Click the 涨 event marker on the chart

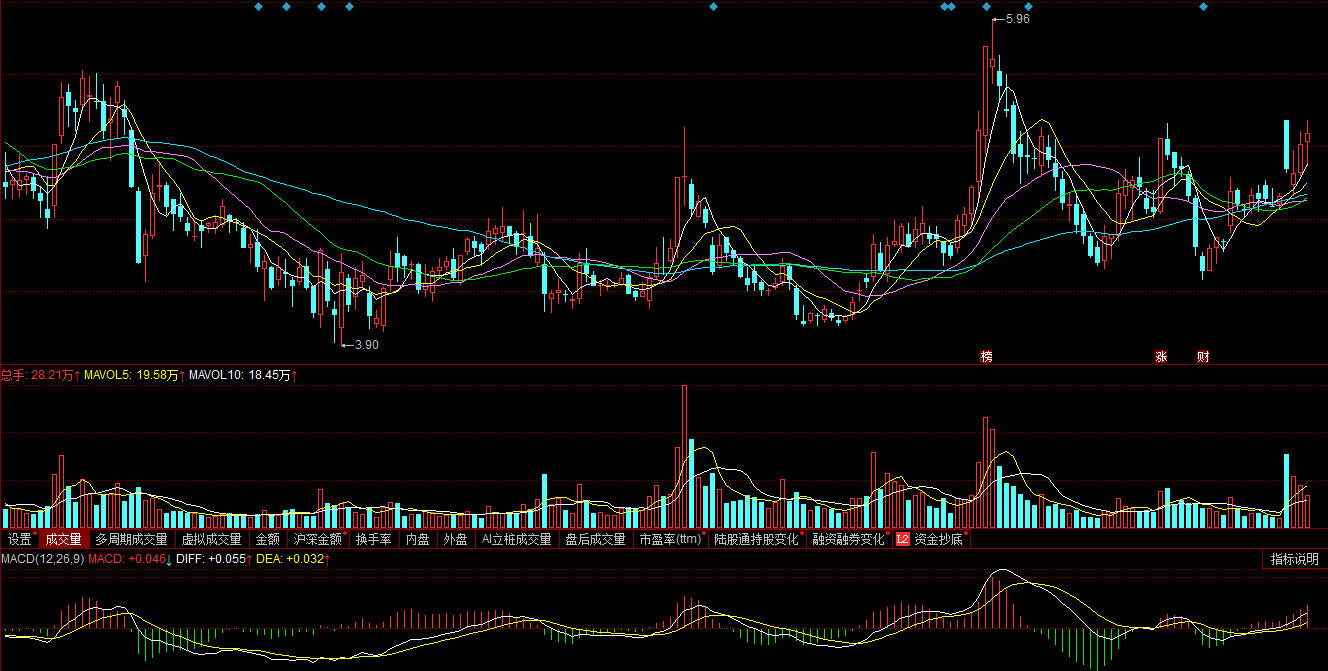click(x=1162, y=357)
